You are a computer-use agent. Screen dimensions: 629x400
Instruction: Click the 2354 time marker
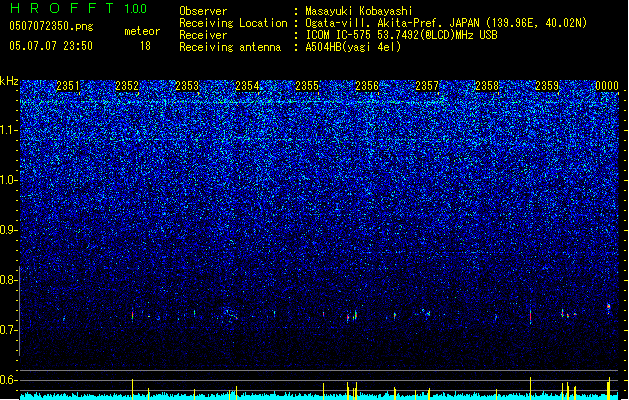[248, 86]
